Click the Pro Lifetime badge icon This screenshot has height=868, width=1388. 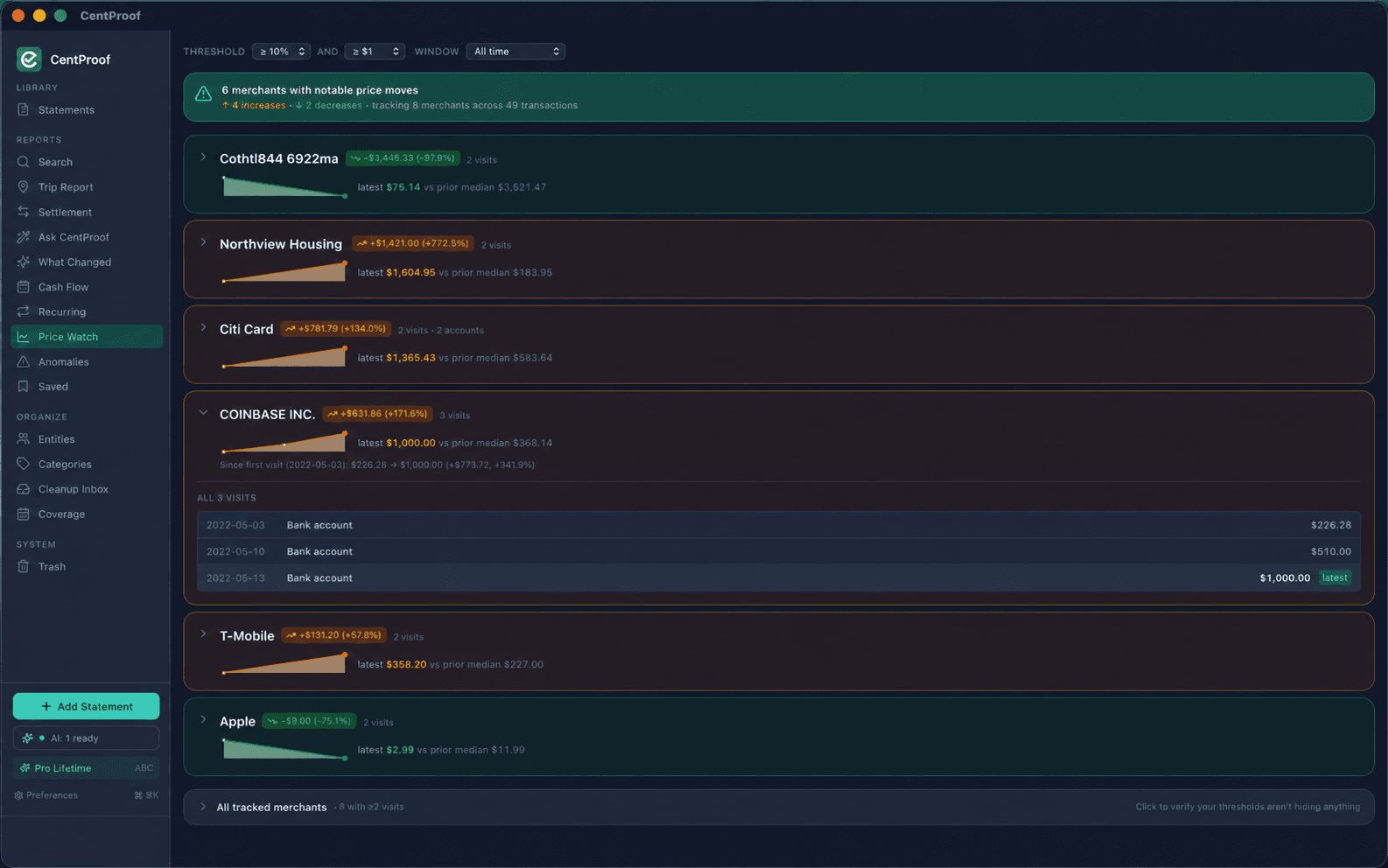pyautogui.click(x=25, y=768)
